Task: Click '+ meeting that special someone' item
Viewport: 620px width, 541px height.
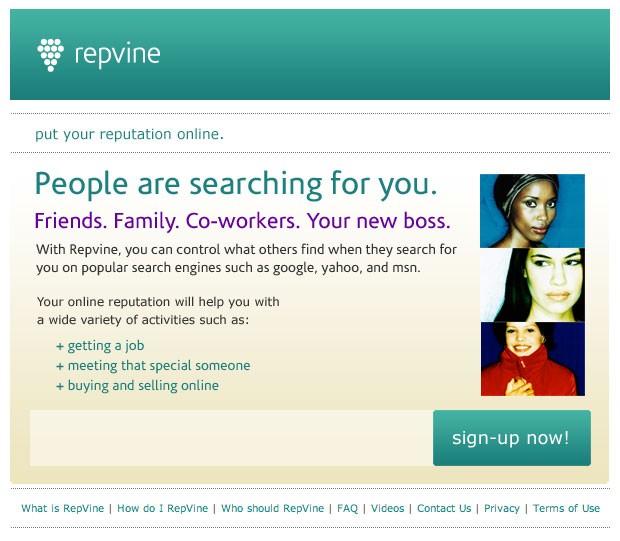Action: pos(153,366)
